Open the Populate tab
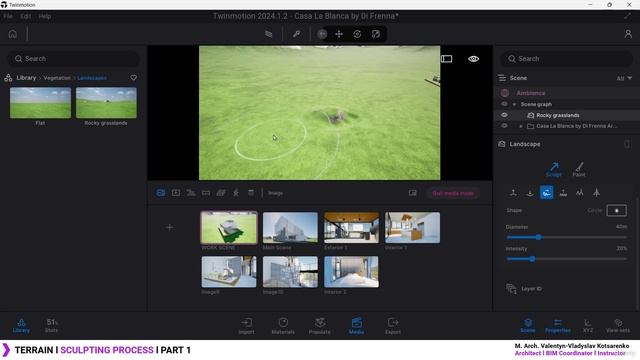 [x=320, y=326]
